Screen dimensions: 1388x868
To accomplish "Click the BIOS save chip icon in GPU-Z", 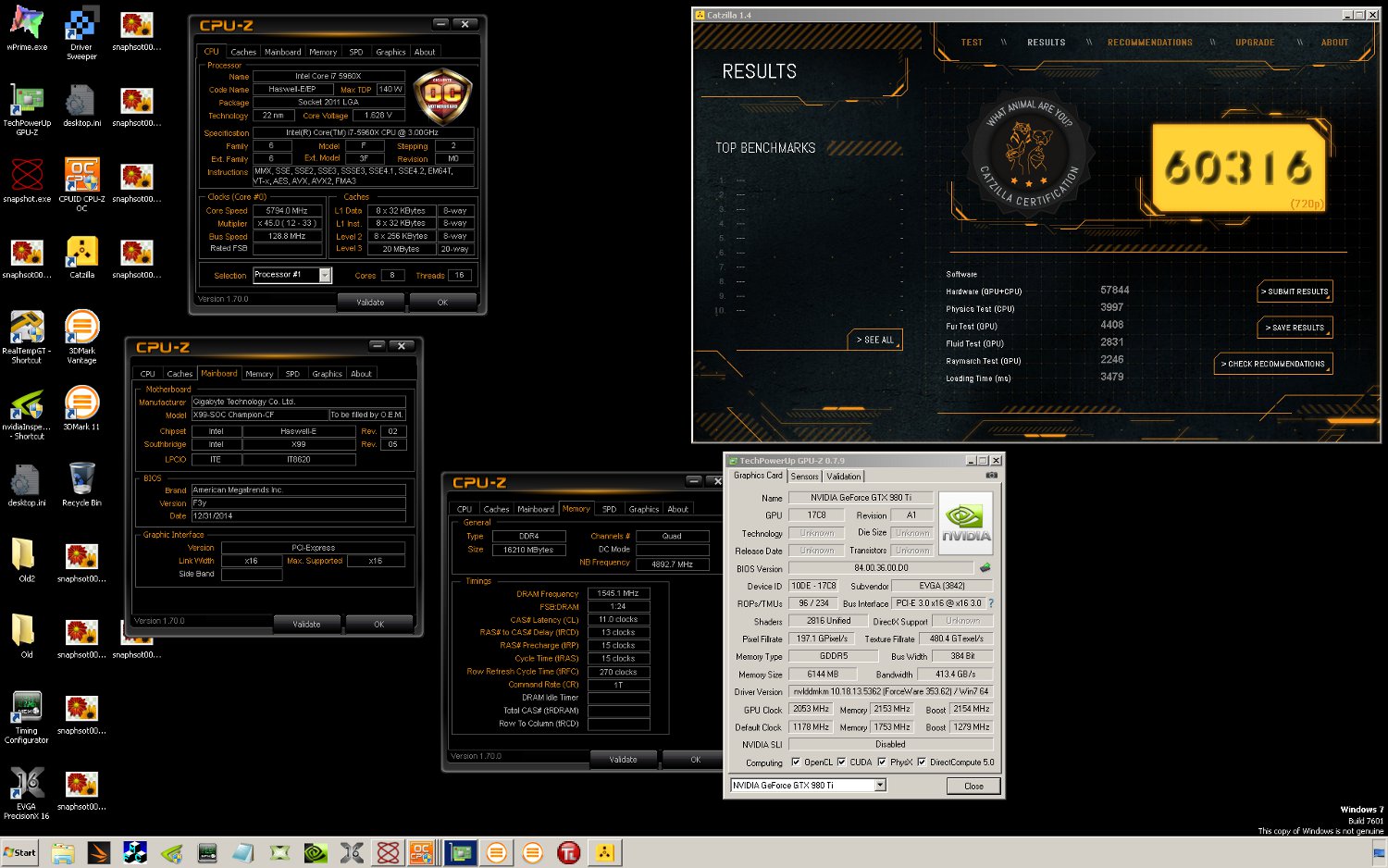I will pyautogui.click(x=985, y=567).
